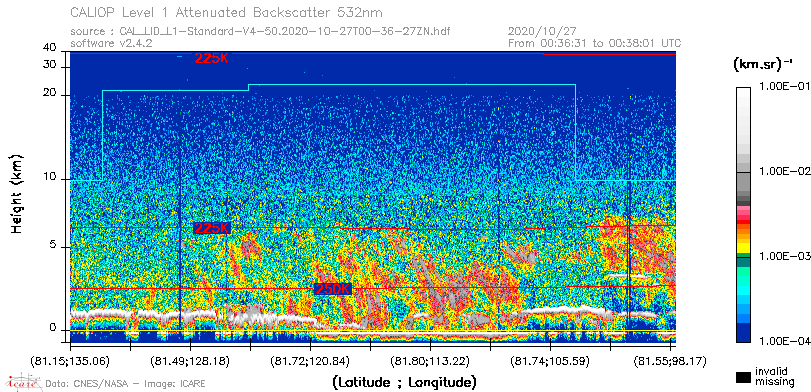Click the source HDF filename text
811x392 pixels.
point(260,32)
